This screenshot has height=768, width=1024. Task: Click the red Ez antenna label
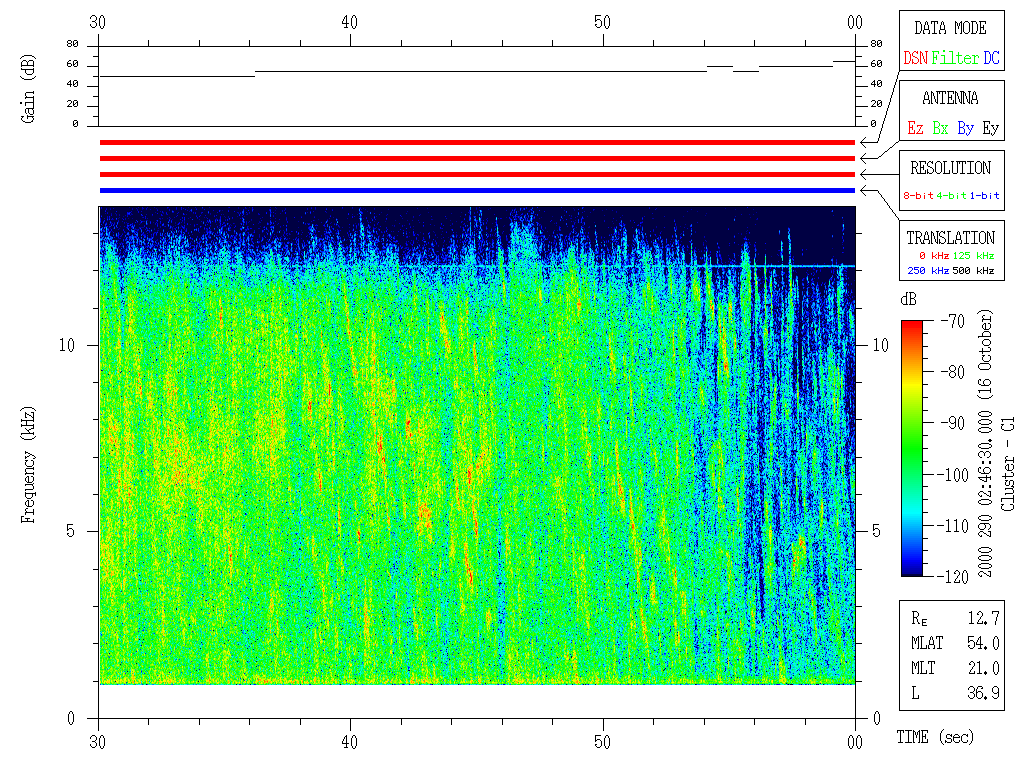tap(915, 128)
